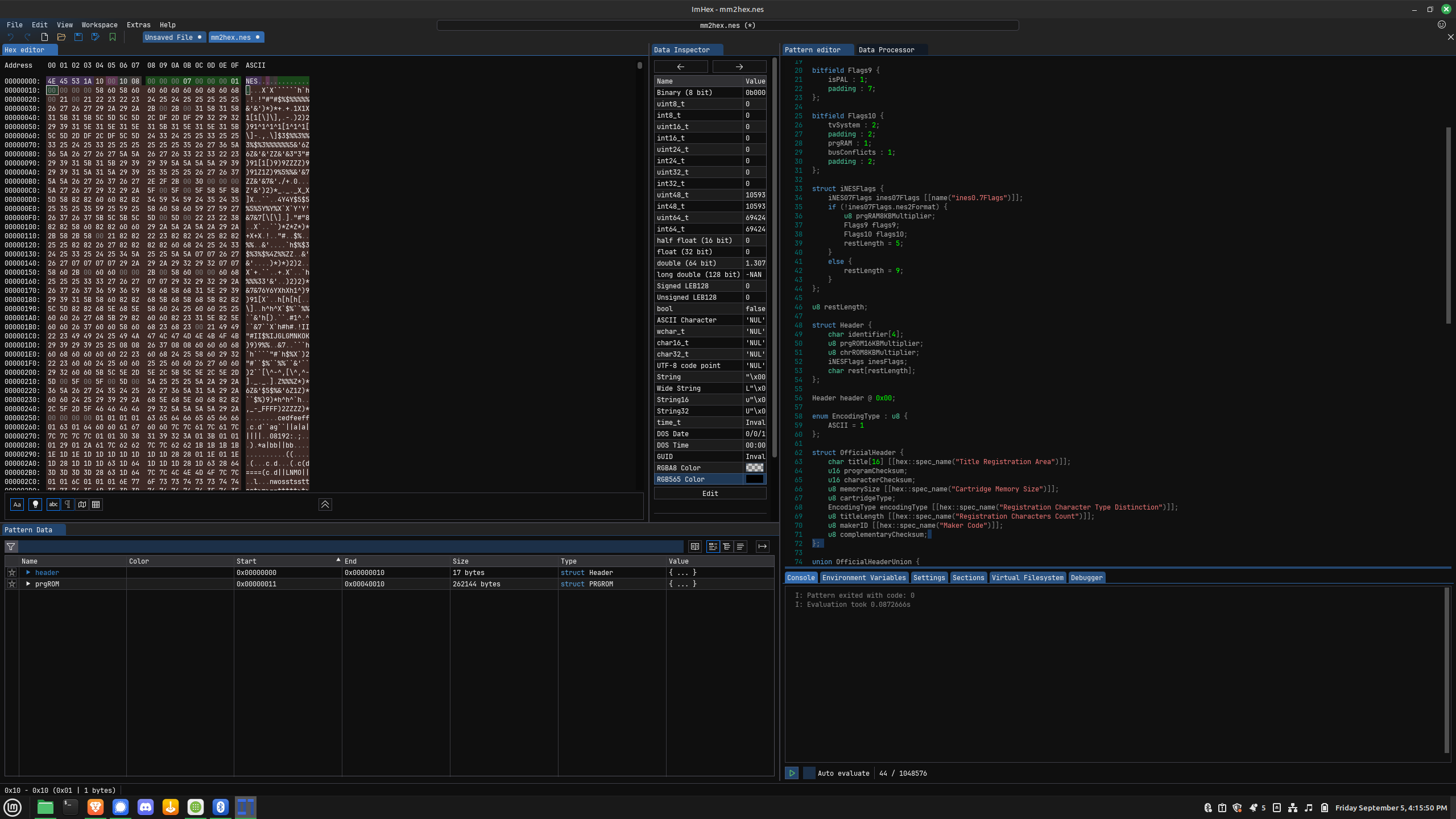Viewport: 1456px width, 819px height.
Task: Create a new file using toolbar icon
Action: coord(44,37)
